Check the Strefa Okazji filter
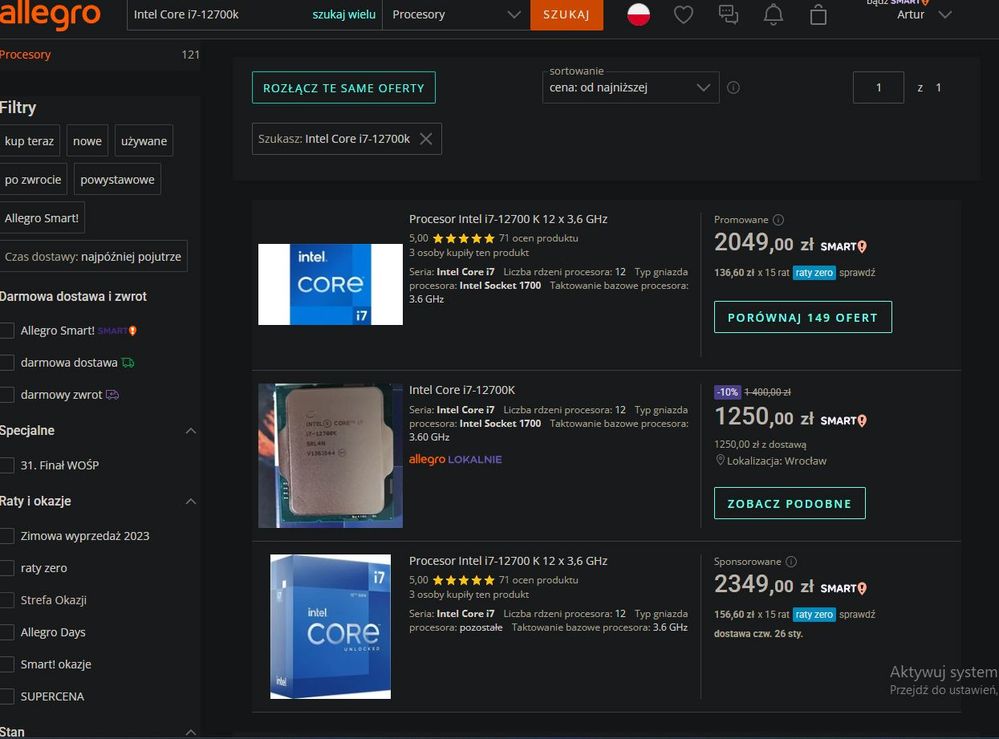 (x=7, y=600)
